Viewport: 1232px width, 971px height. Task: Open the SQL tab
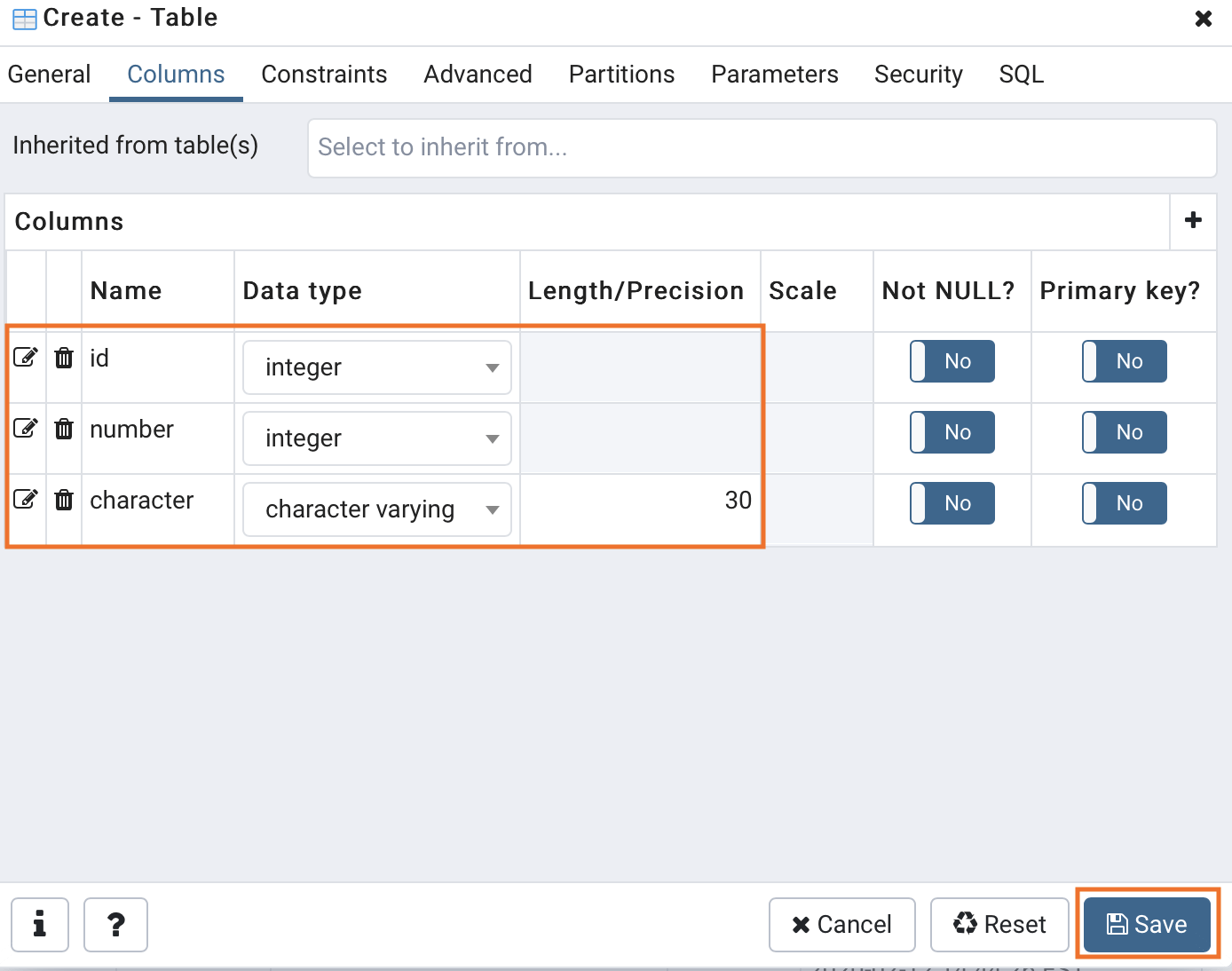click(1021, 75)
